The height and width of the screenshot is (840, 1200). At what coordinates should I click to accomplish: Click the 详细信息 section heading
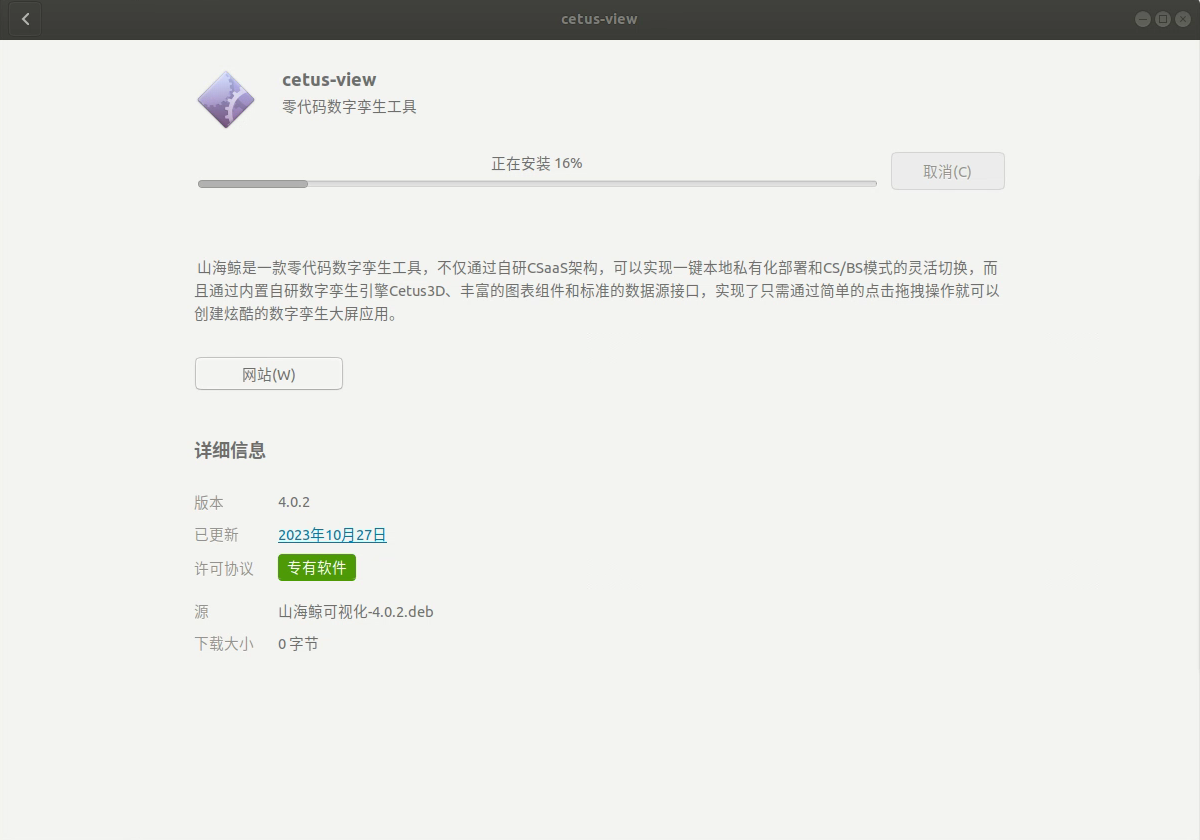click(230, 450)
